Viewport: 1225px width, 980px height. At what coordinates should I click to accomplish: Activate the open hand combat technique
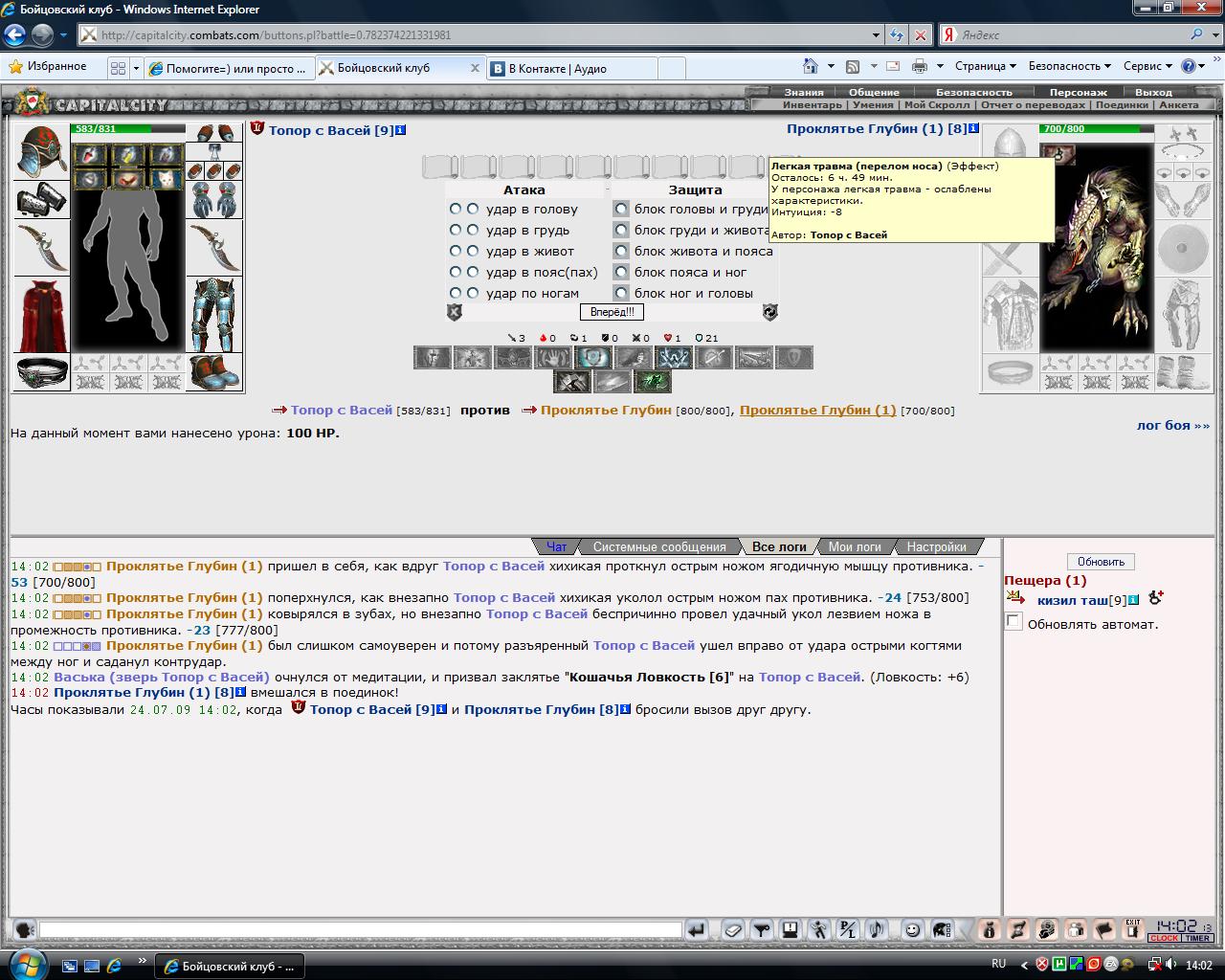[552, 358]
